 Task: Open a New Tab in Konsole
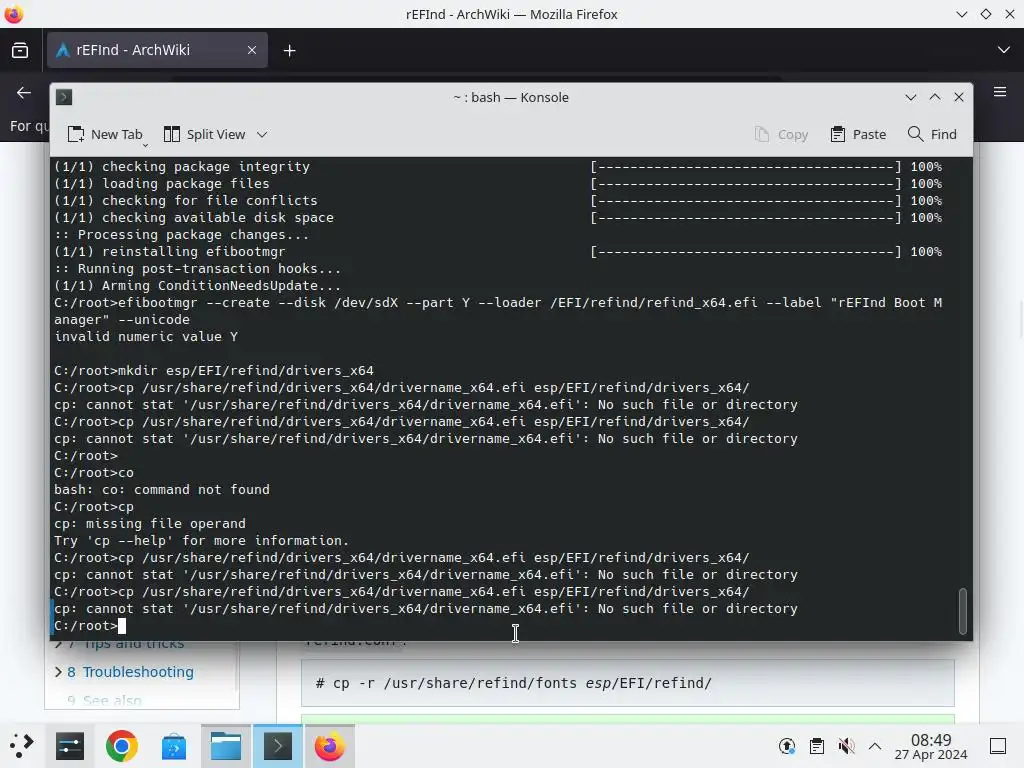tap(104, 135)
